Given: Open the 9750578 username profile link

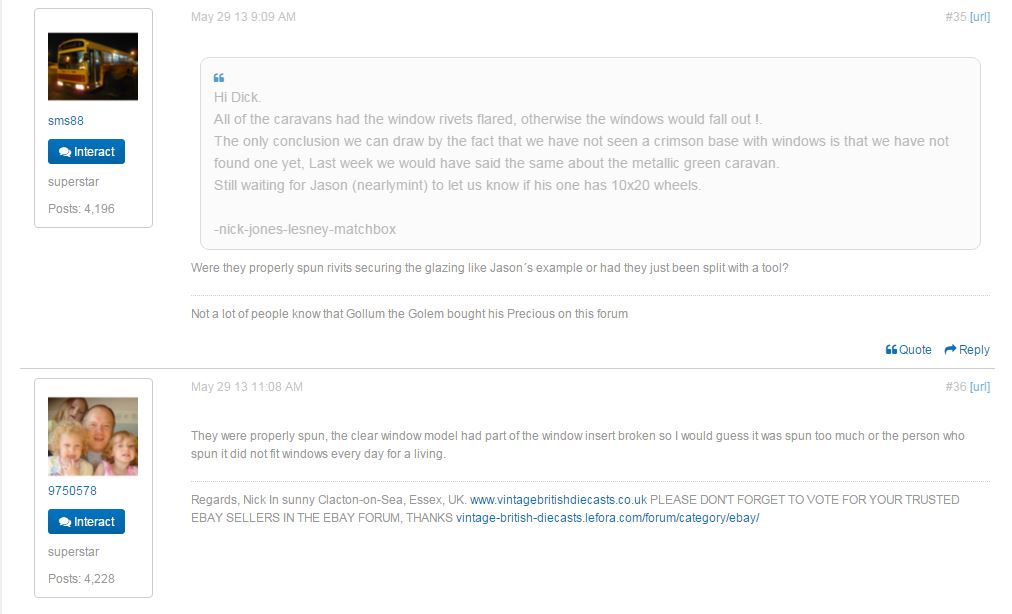Looking at the screenshot, I should click(73, 491).
